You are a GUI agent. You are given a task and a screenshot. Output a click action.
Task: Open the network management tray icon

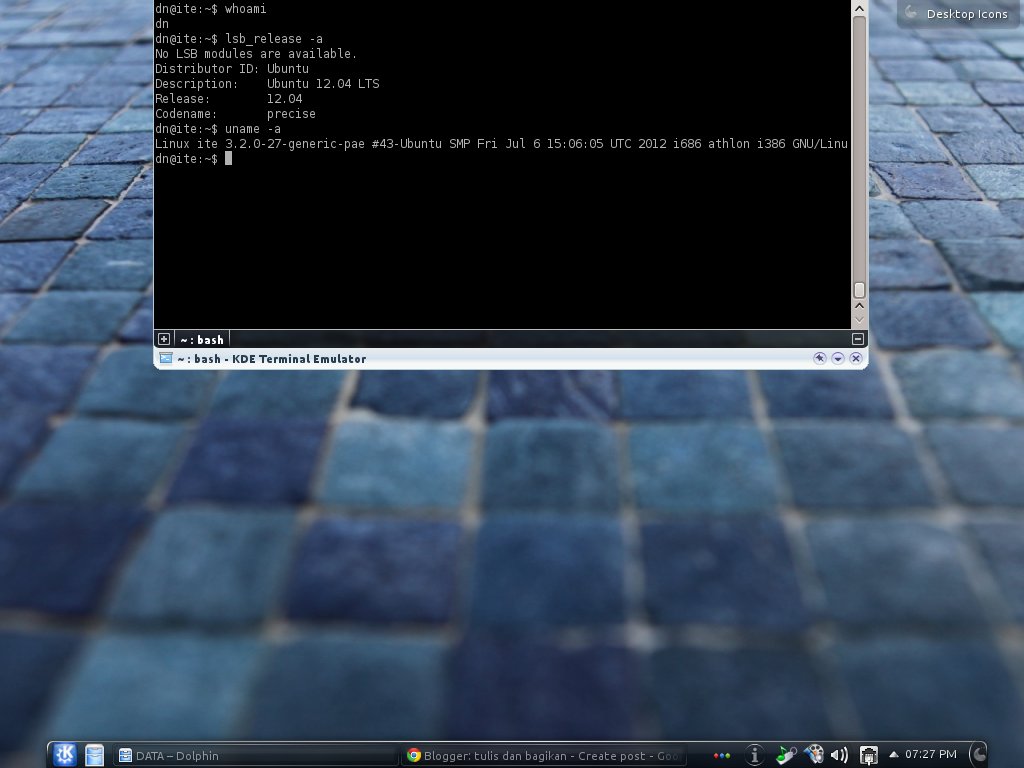(869, 755)
